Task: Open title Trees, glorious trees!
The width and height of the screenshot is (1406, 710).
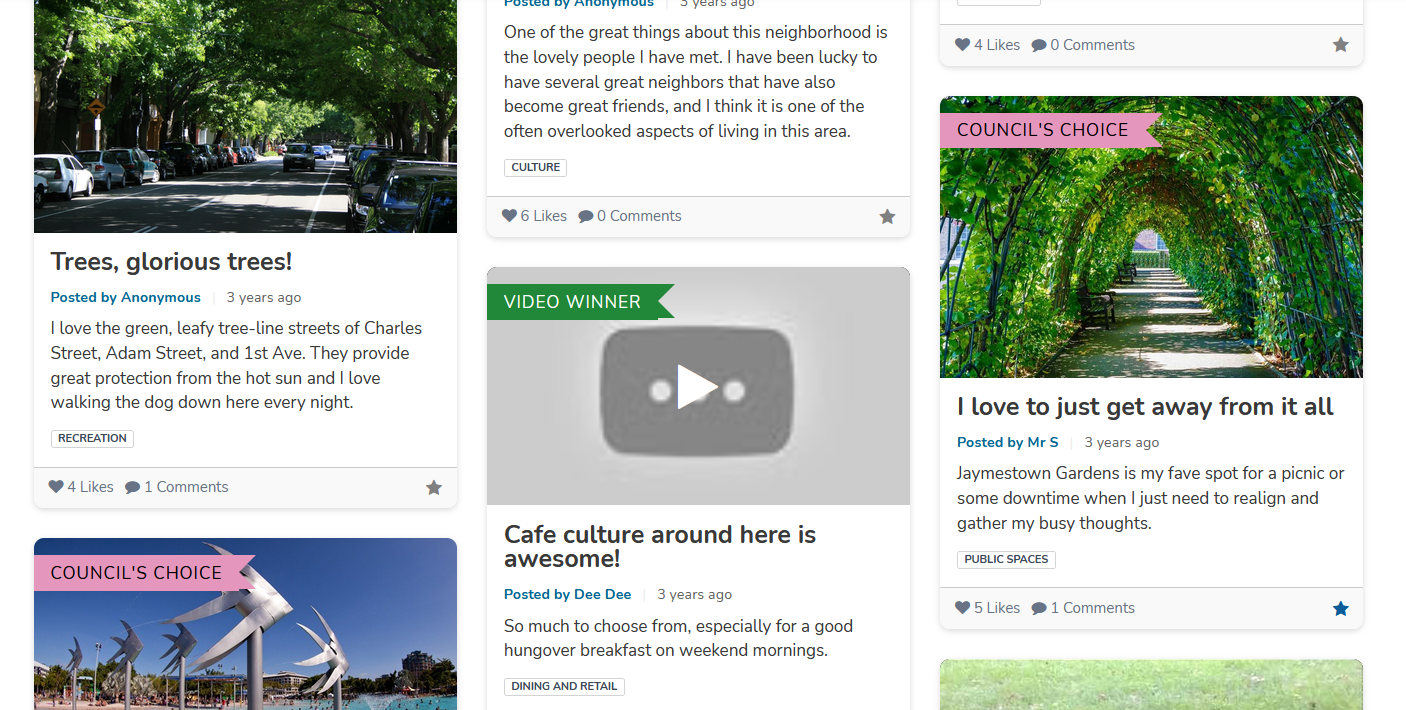Action: 171,262
